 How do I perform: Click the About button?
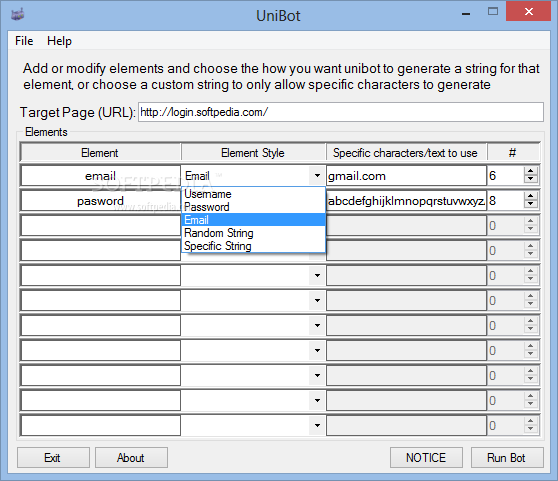131,458
